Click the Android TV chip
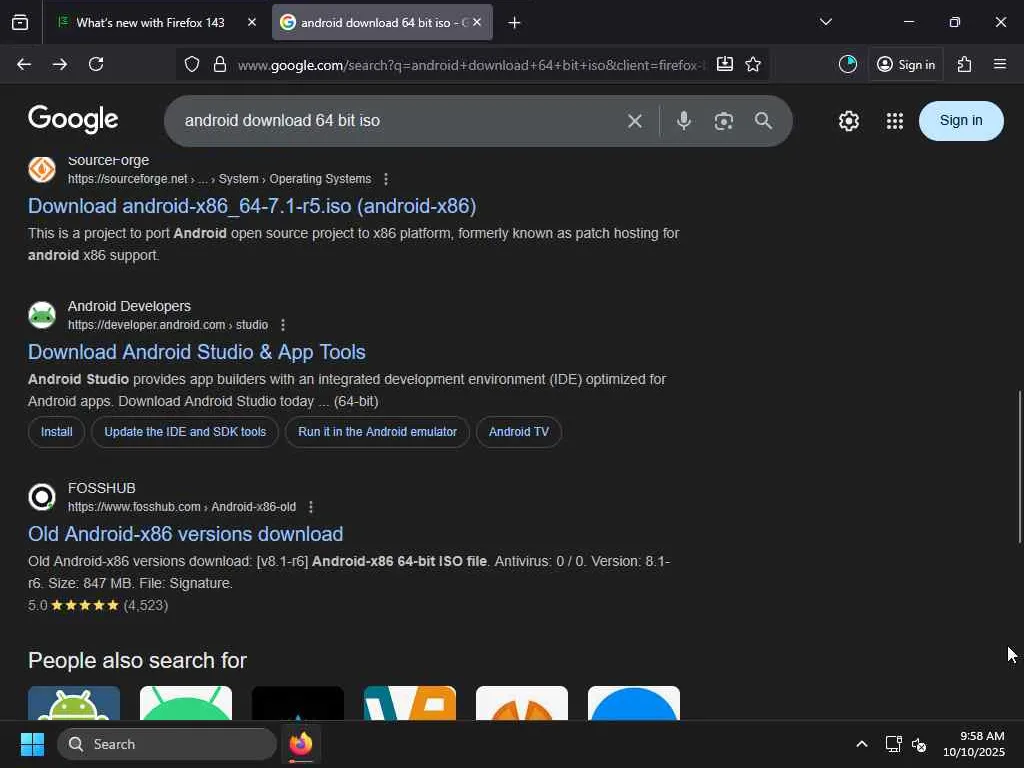The image size is (1024, 768). click(519, 432)
